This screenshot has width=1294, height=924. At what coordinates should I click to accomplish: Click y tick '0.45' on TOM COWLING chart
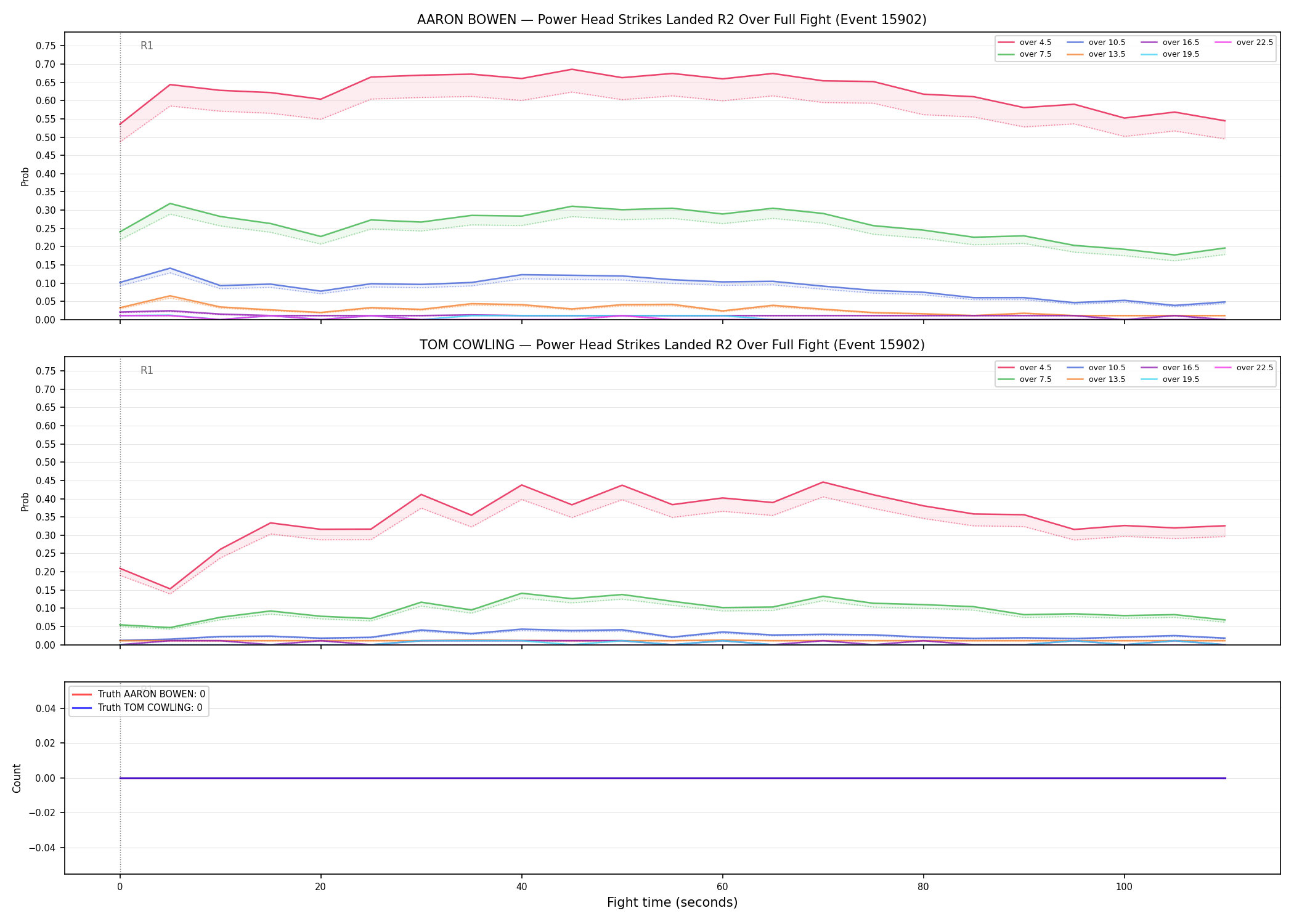[x=46, y=480]
